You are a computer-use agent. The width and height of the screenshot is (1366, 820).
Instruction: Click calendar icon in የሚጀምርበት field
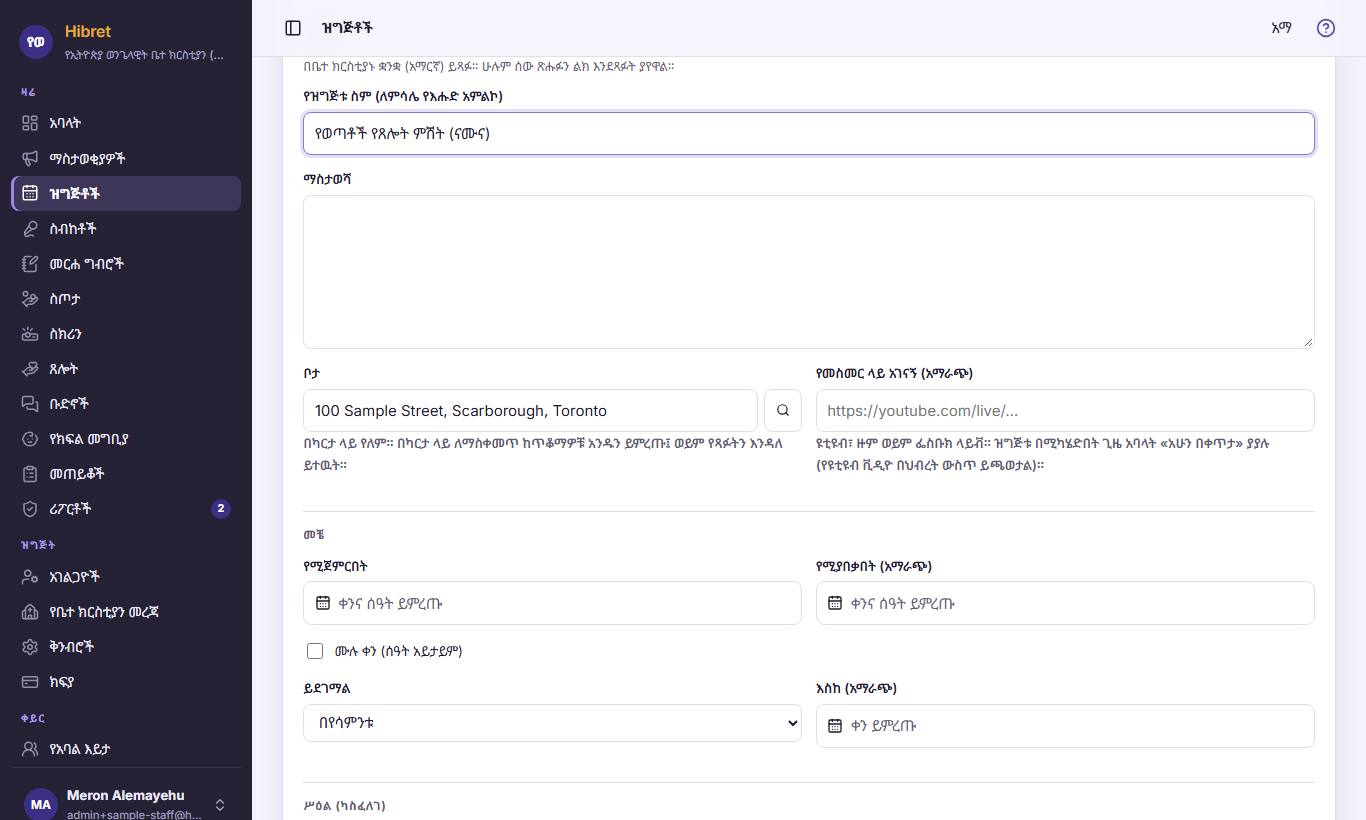[x=323, y=603]
